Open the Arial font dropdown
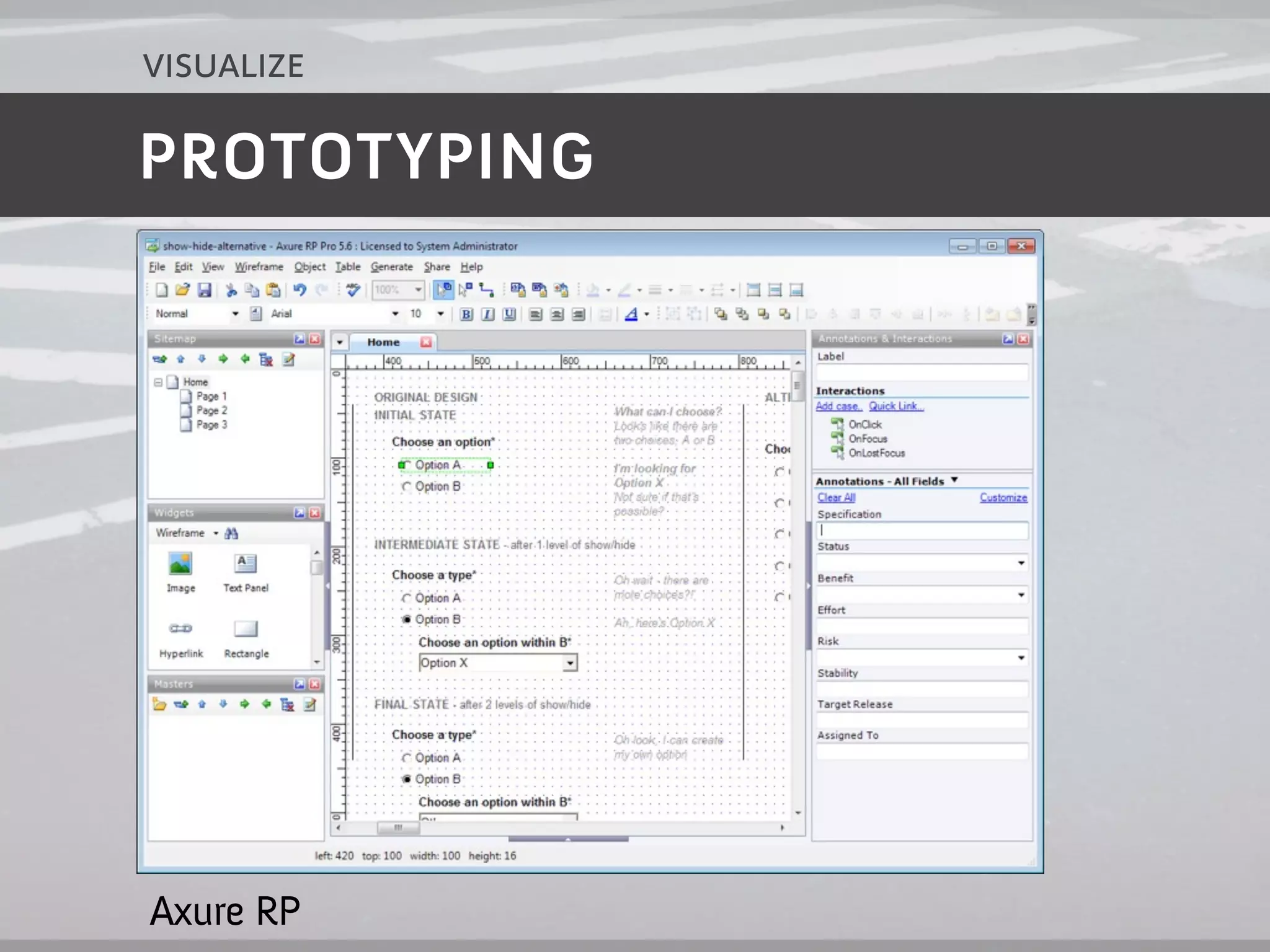Image resolution: width=1270 pixels, height=952 pixels. (395, 314)
